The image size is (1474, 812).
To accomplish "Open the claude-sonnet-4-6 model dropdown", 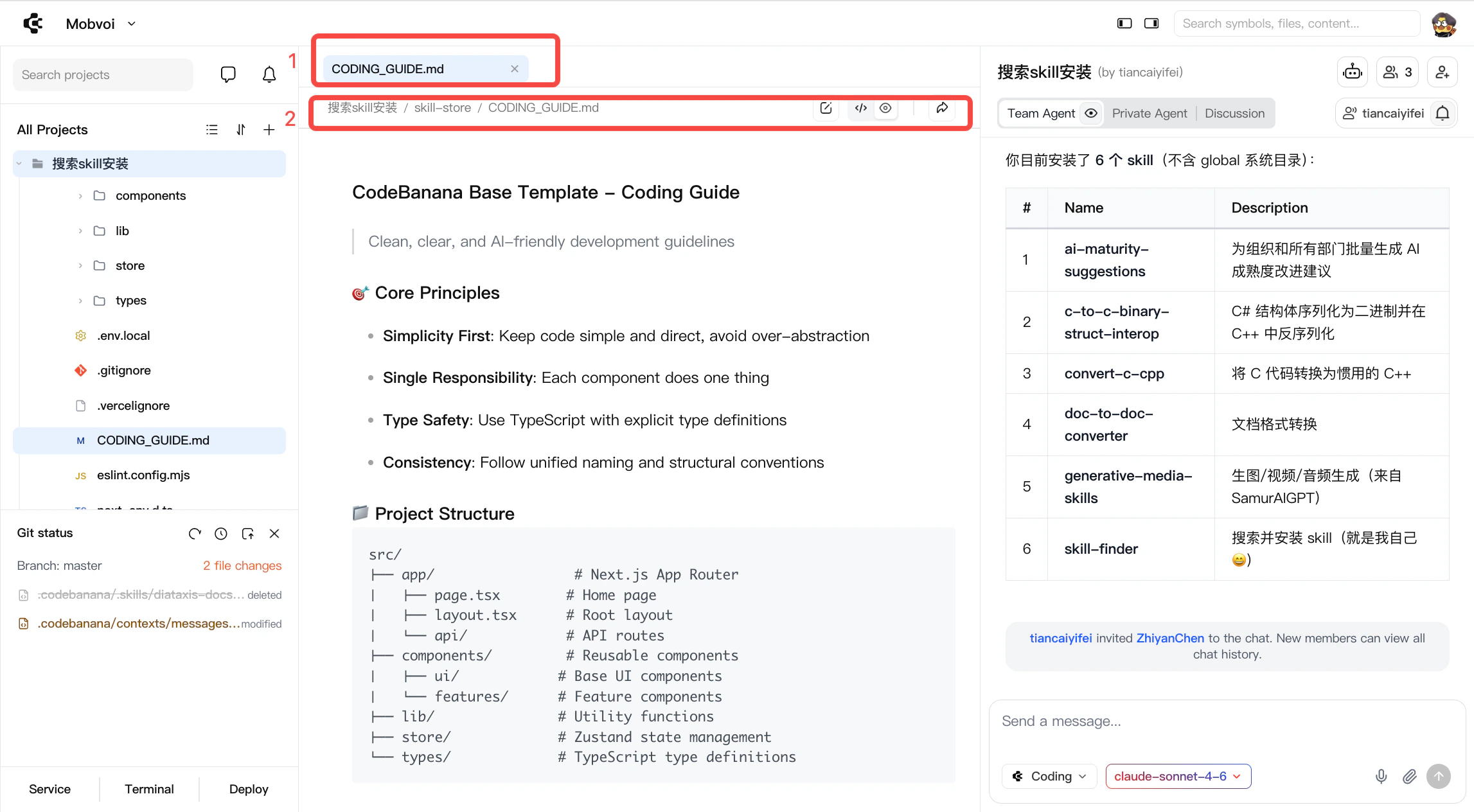I will point(1178,776).
